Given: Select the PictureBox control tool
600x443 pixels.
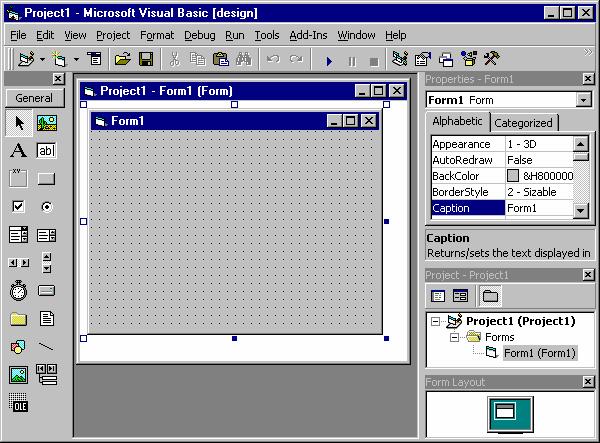Looking at the screenshot, I should click(x=47, y=123).
